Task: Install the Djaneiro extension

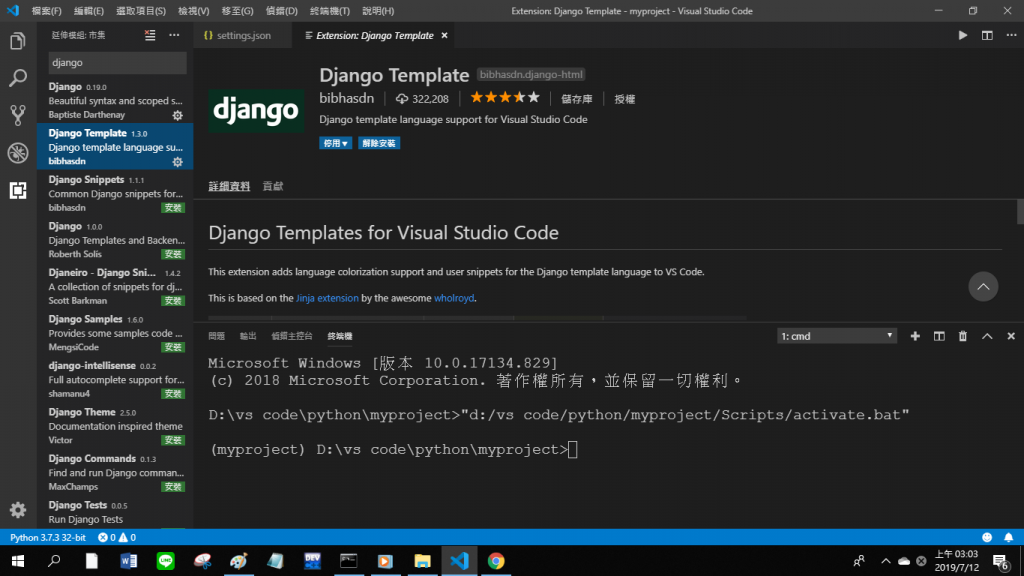Action: (173, 300)
